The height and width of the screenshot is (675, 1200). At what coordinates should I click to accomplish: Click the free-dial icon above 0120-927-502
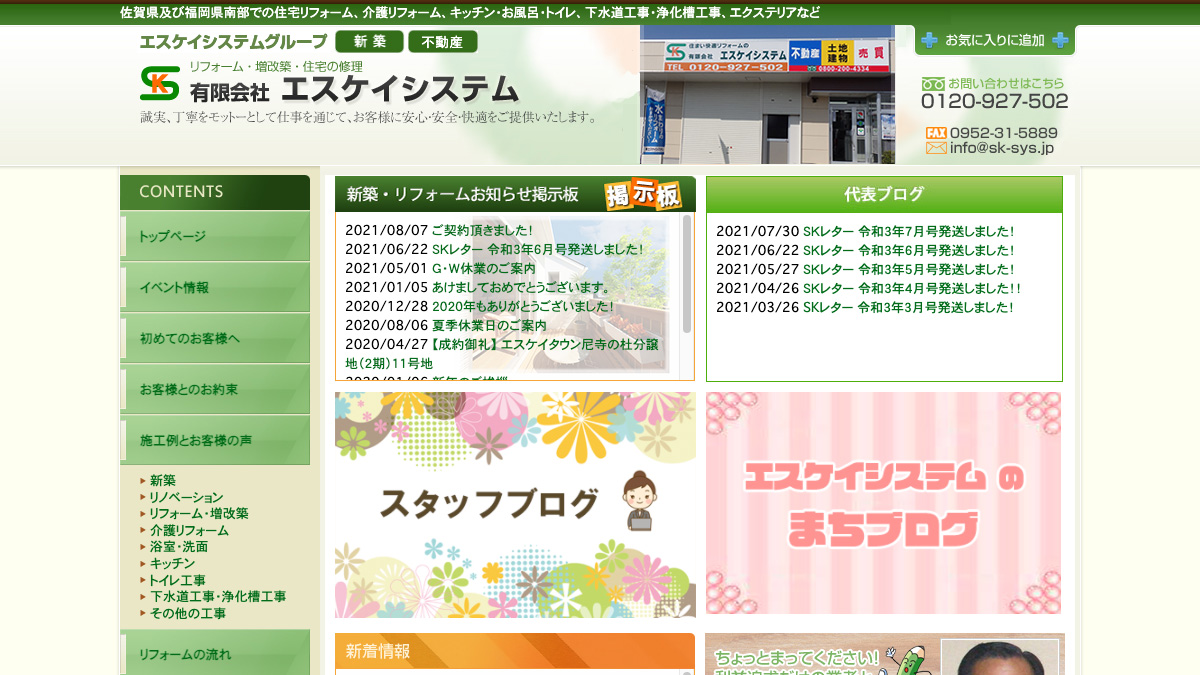coord(933,84)
